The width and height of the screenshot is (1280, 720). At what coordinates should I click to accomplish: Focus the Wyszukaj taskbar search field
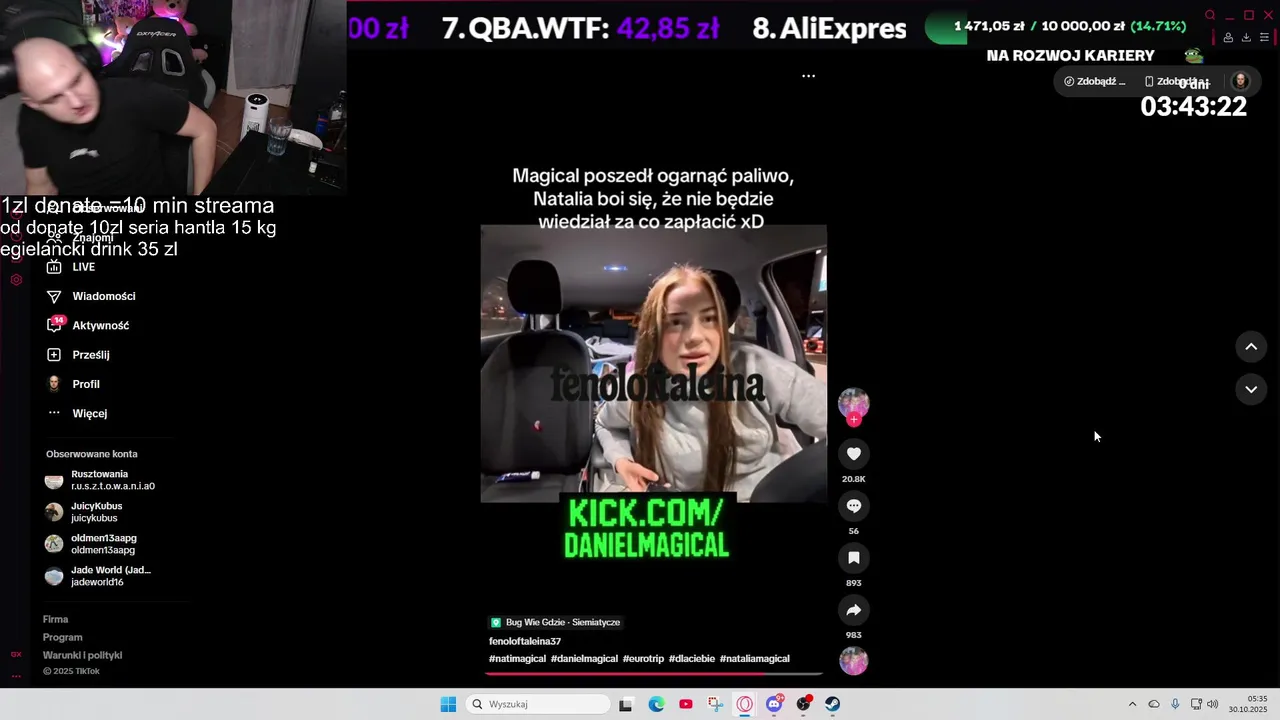(x=539, y=704)
